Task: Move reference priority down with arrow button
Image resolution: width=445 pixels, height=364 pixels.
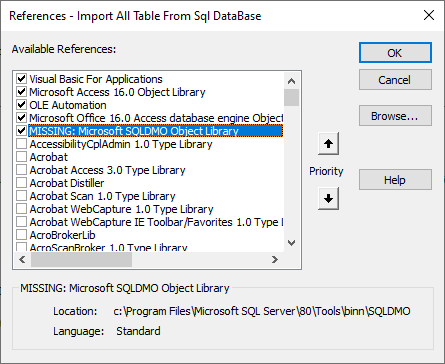Action: (328, 198)
